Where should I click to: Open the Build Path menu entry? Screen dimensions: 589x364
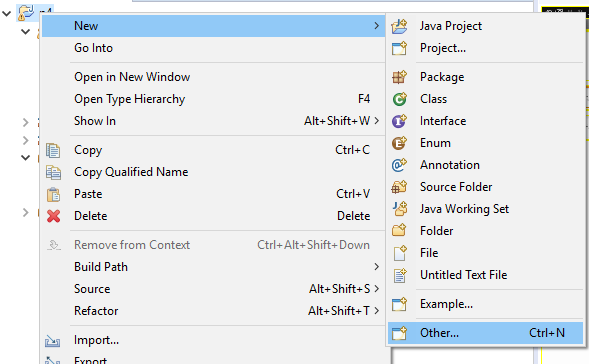click(x=213, y=267)
